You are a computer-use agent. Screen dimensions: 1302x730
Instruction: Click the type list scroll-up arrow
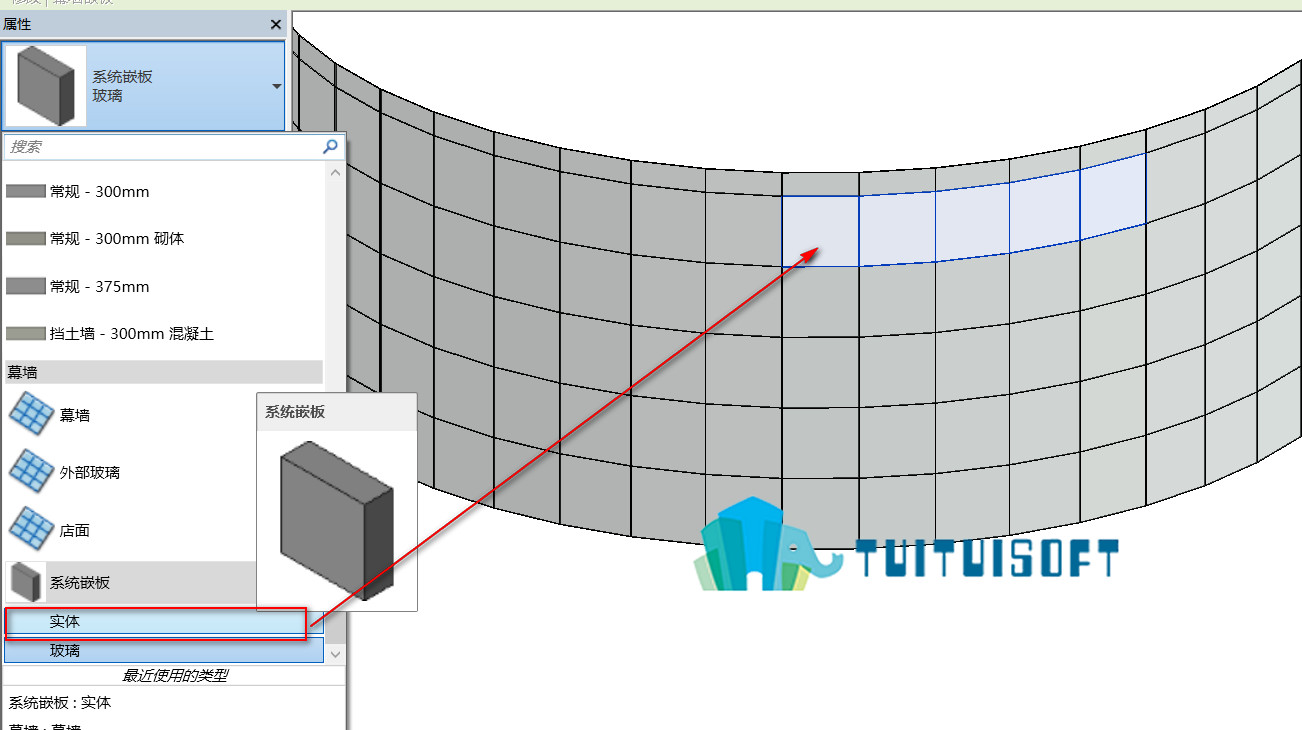335,172
